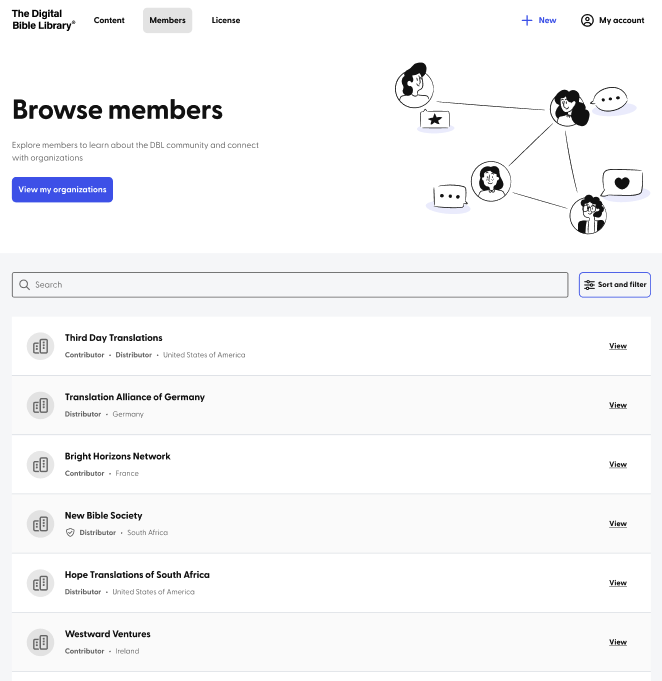This screenshot has width=662, height=681.
Task: Click United States of America under Third Day Translations
Action: 204,355
